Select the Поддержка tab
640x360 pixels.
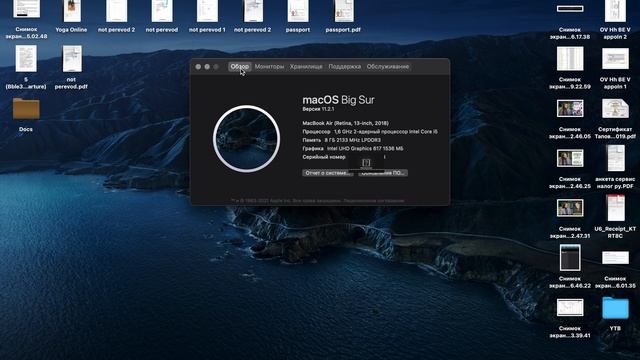tap(344, 67)
